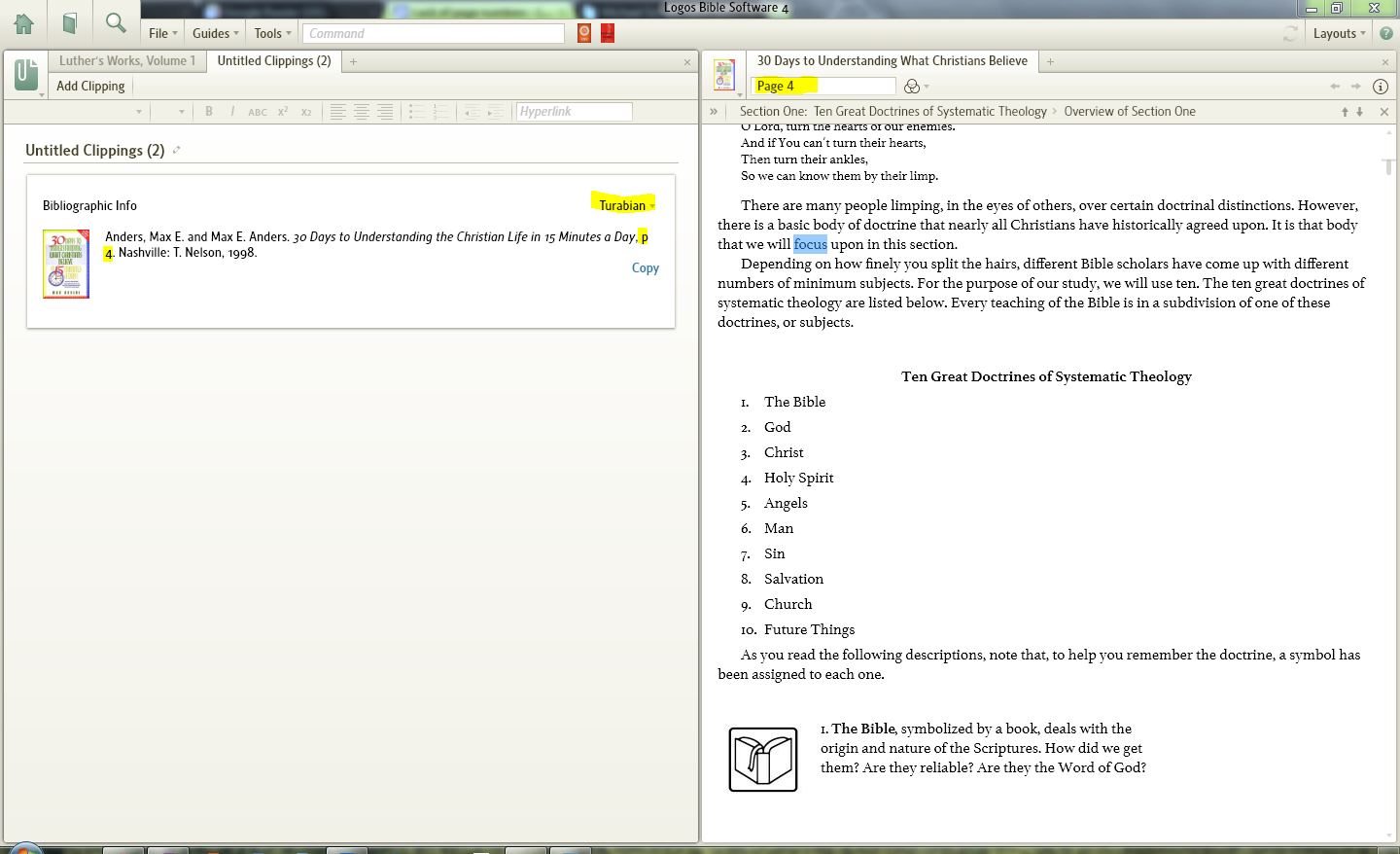
Task: Close the clippings panel
Action: [x=687, y=62]
